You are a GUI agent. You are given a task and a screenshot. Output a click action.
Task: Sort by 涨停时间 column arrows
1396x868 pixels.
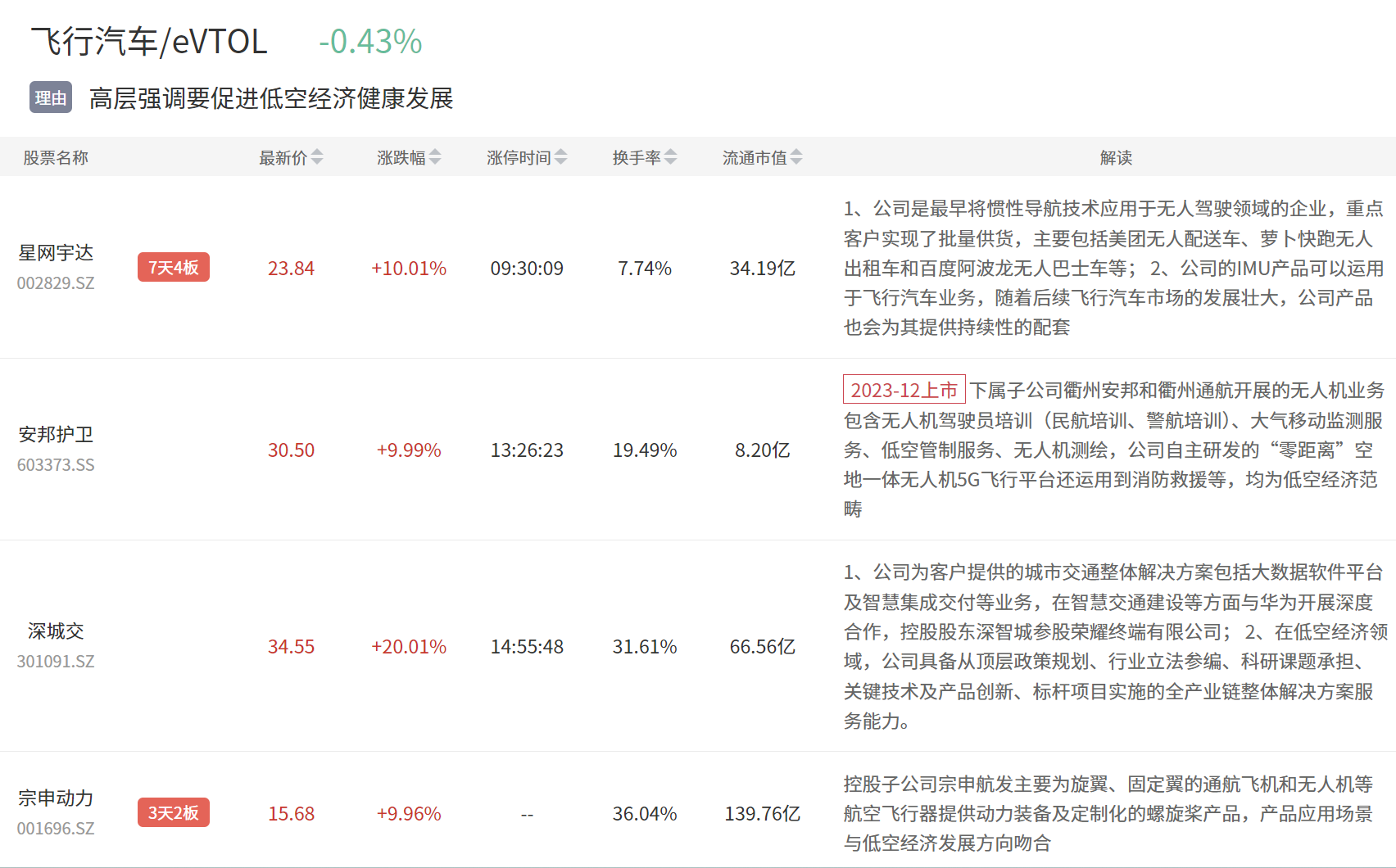coord(560,157)
